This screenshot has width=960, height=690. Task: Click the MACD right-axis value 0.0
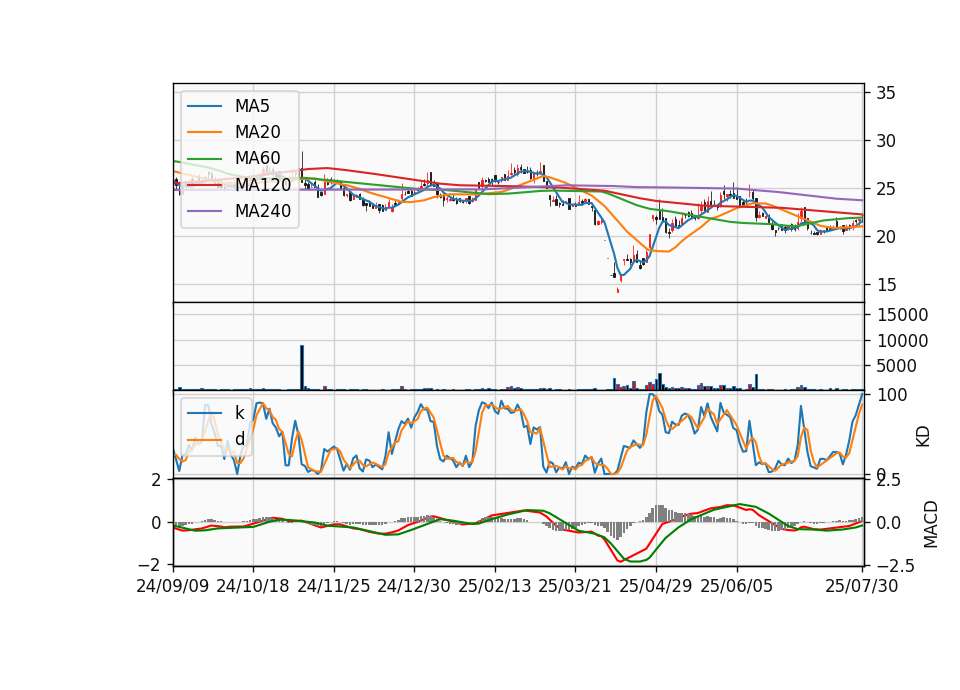click(888, 523)
